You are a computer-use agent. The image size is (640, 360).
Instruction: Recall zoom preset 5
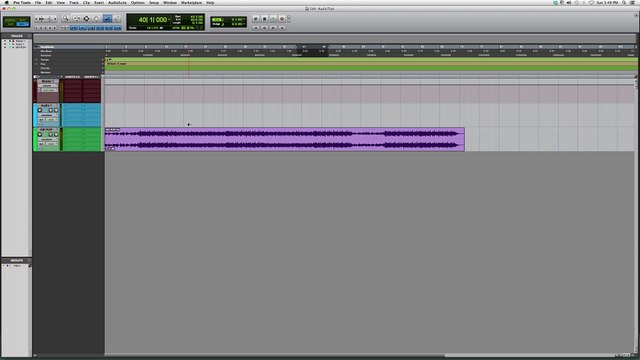[55, 28]
